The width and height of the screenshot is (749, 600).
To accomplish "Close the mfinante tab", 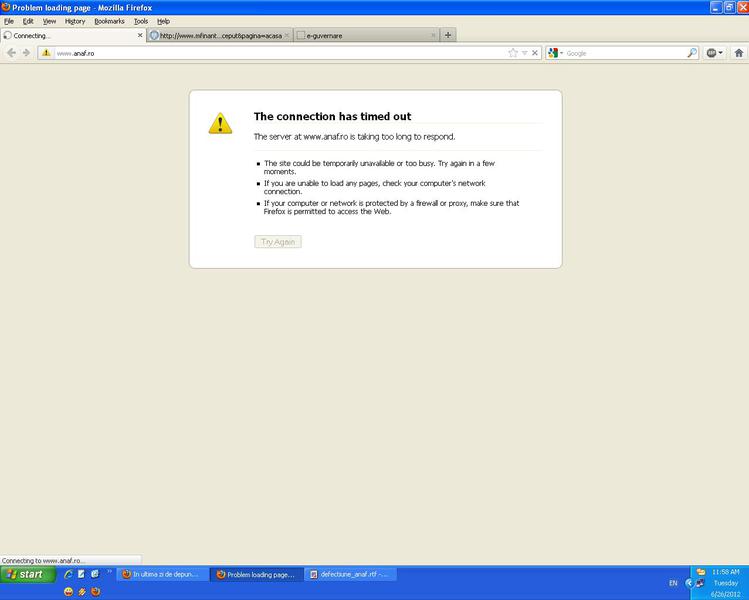I will (x=287, y=35).
